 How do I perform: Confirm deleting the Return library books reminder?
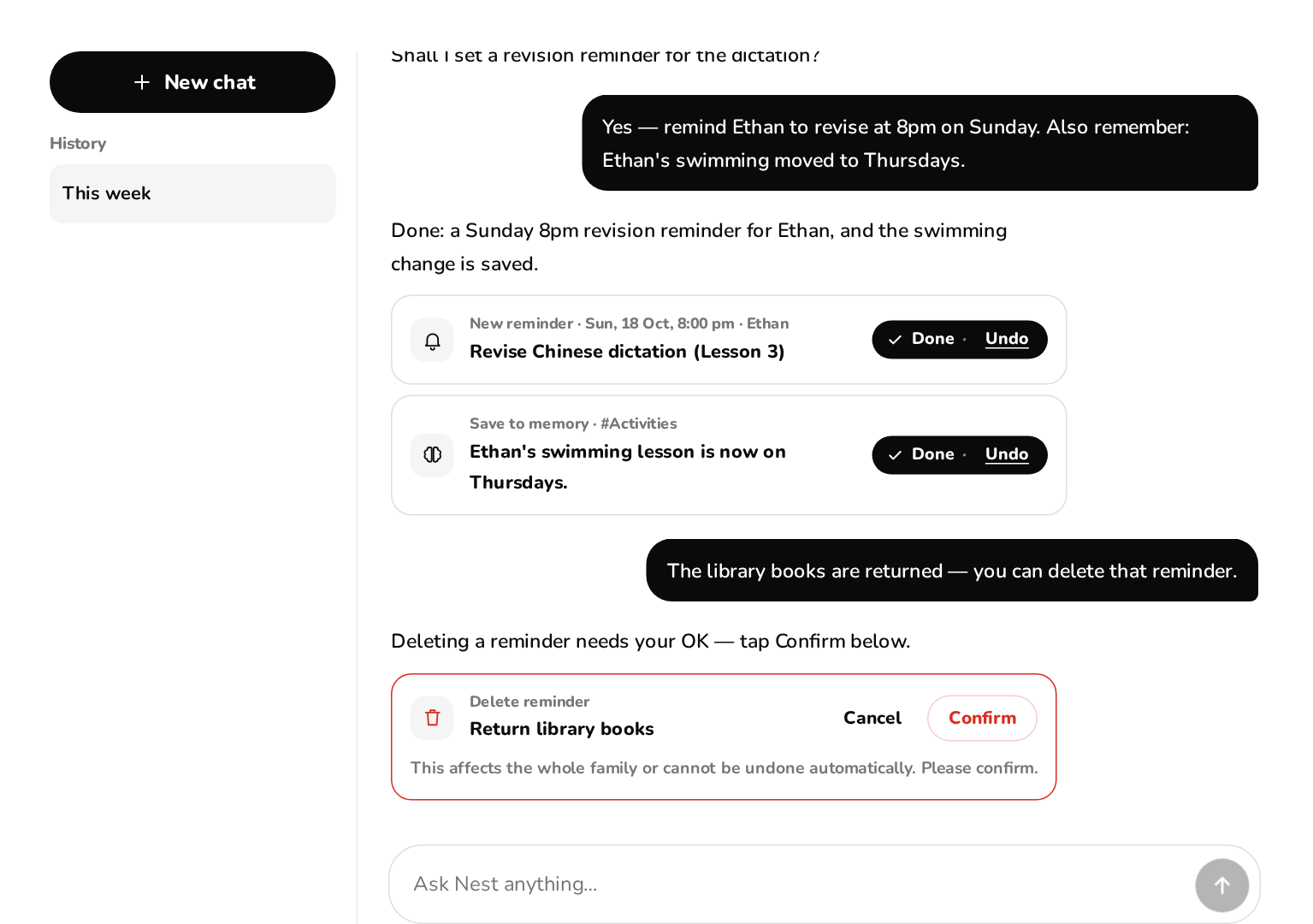click(982, 718)
